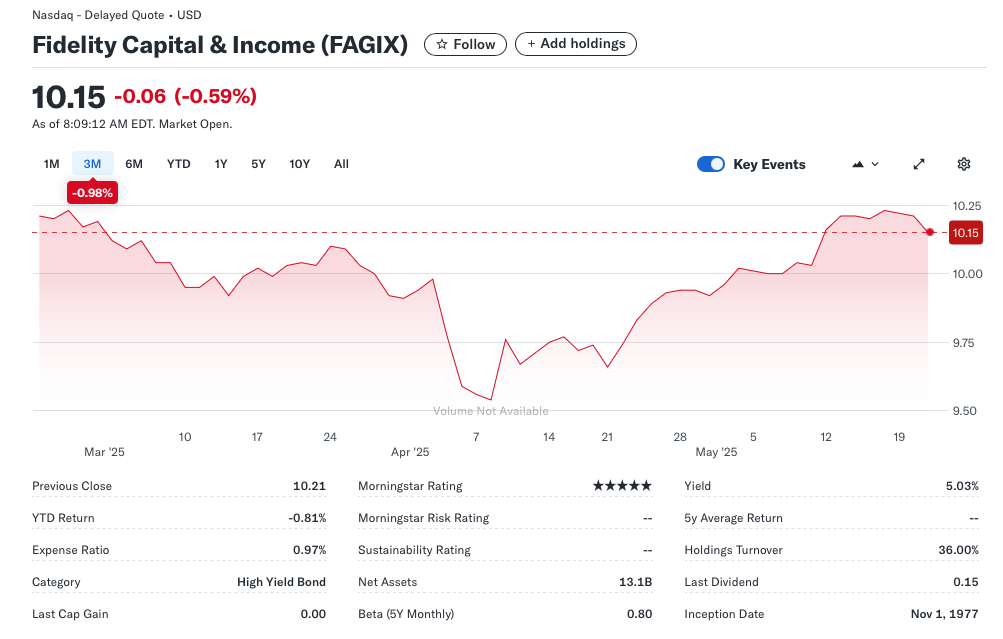Switch chart to 6M range

point(134,164)
